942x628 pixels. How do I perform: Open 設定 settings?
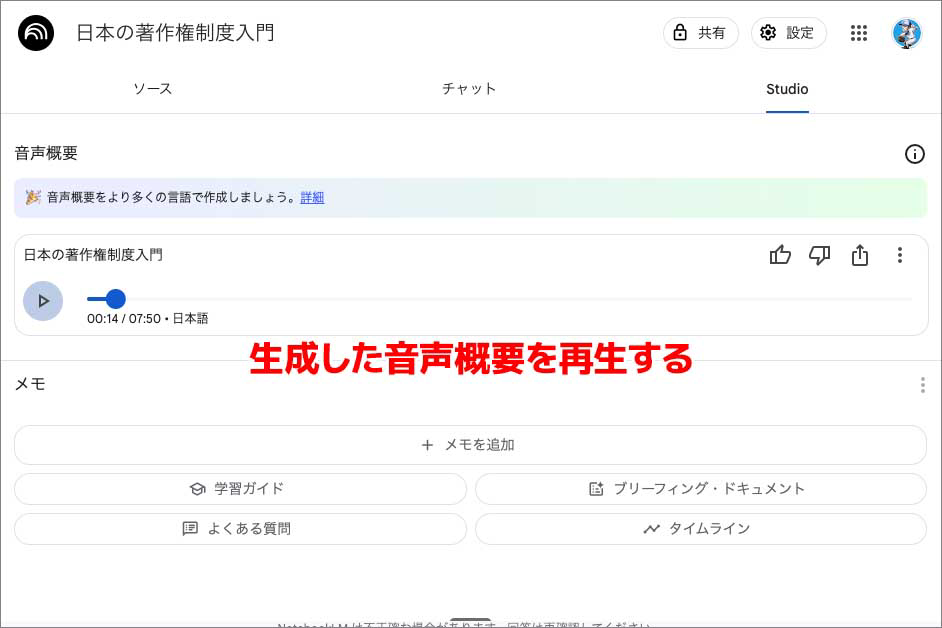click(x=788, y=33)
